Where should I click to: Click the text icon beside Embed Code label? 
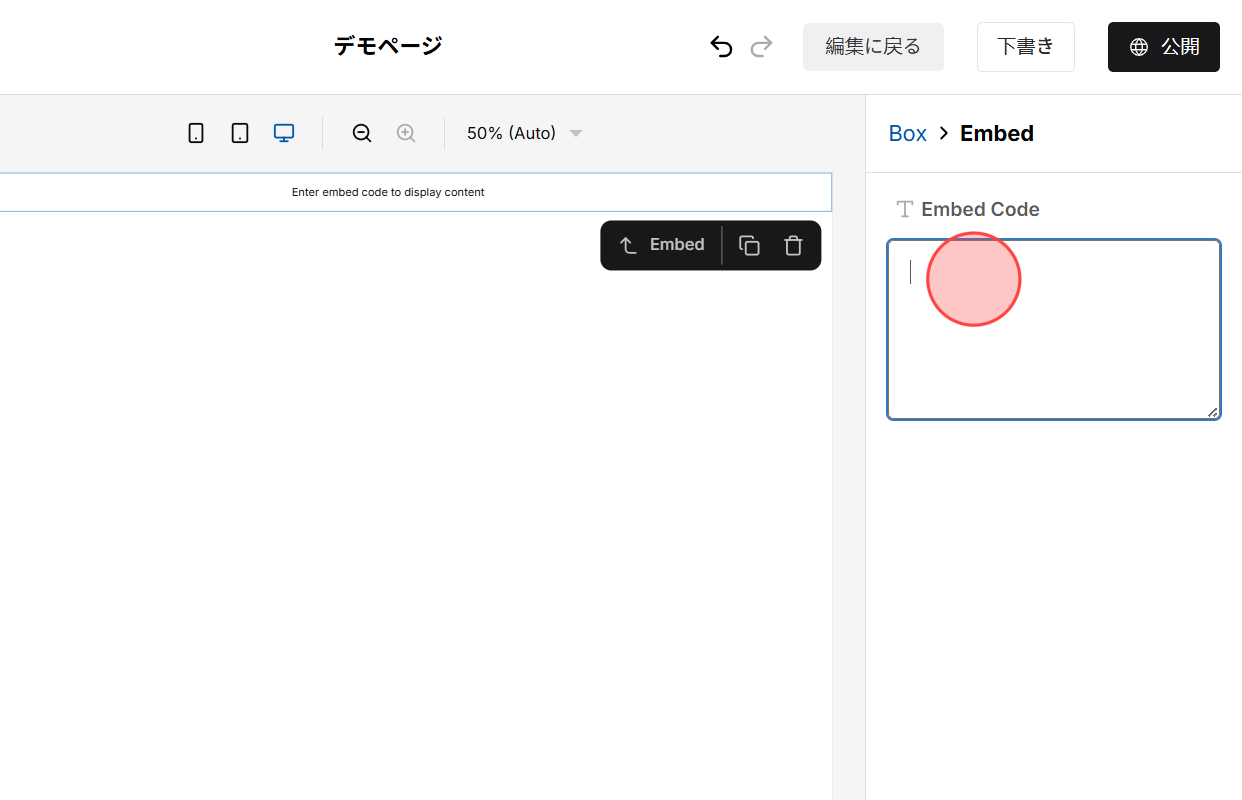[x=903, y=209]
